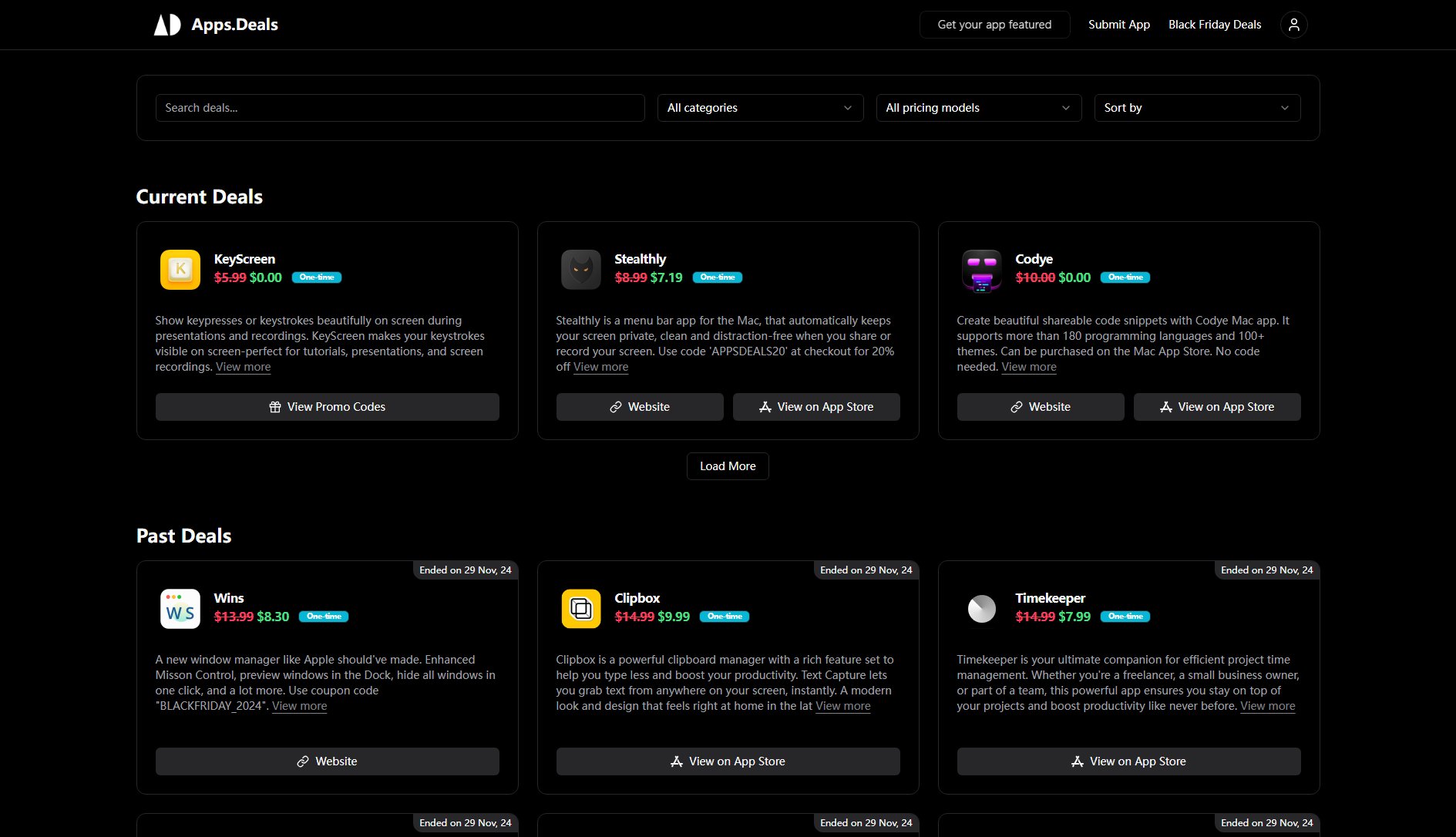
Task: Click the Get your app featured button
Action: pos(994,24)
